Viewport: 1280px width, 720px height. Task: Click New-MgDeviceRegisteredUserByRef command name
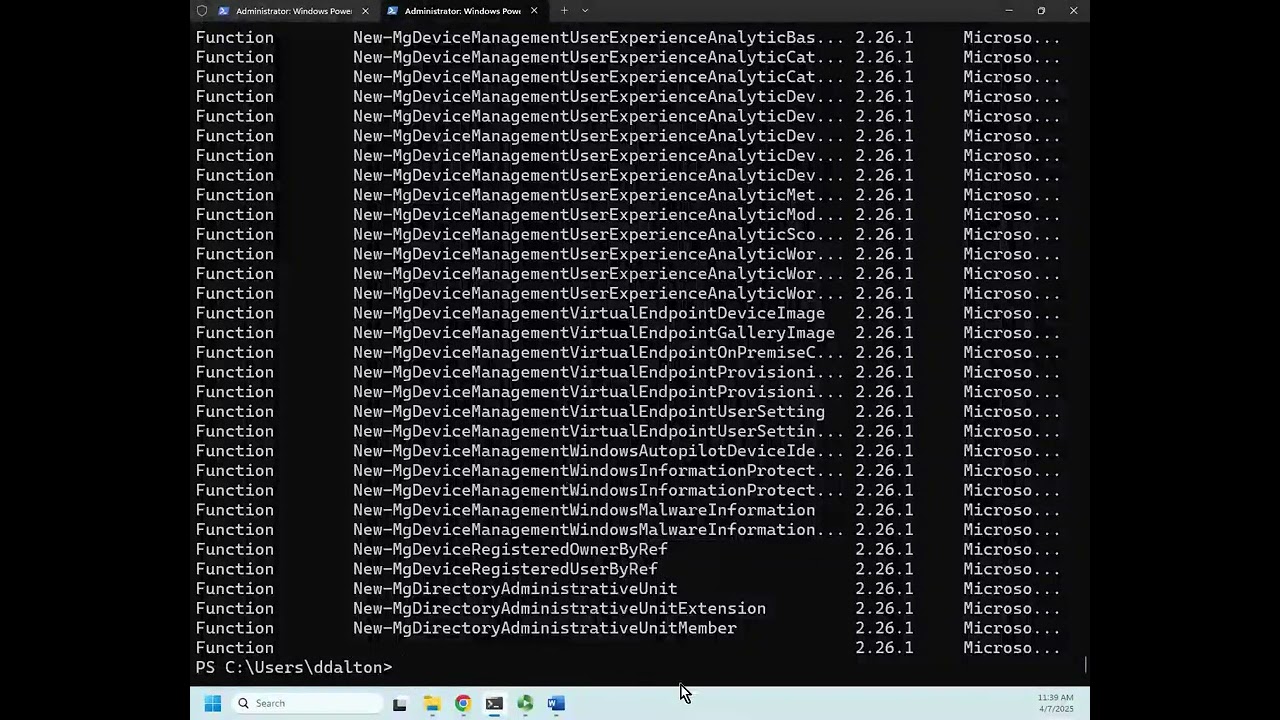(505, 569)
